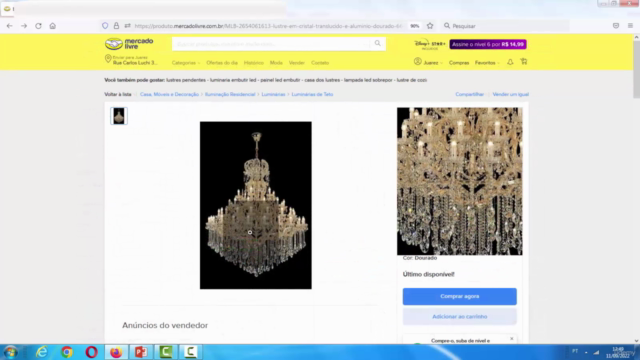Open 'painel led embutir' suggested search
Viewport: 640px width, 360px height.
point(280,80)
